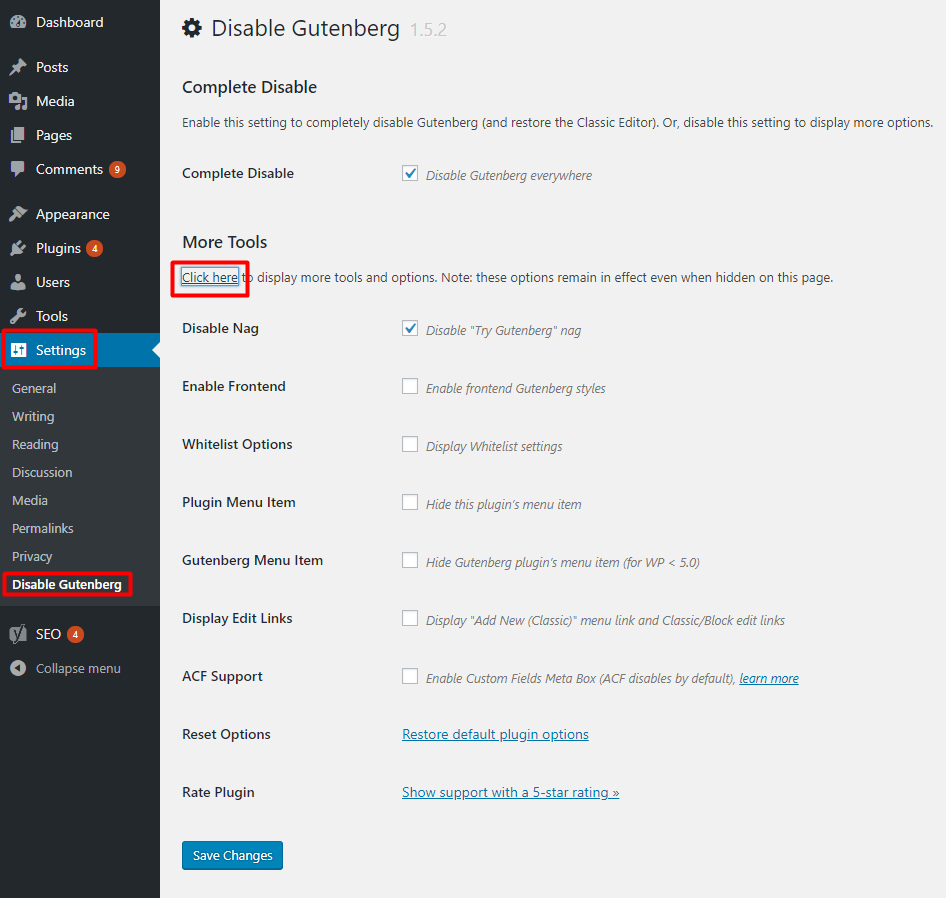This screenshot has height=898, width=946.
Task: Expand the Users menu item
Action: point(53,282)
